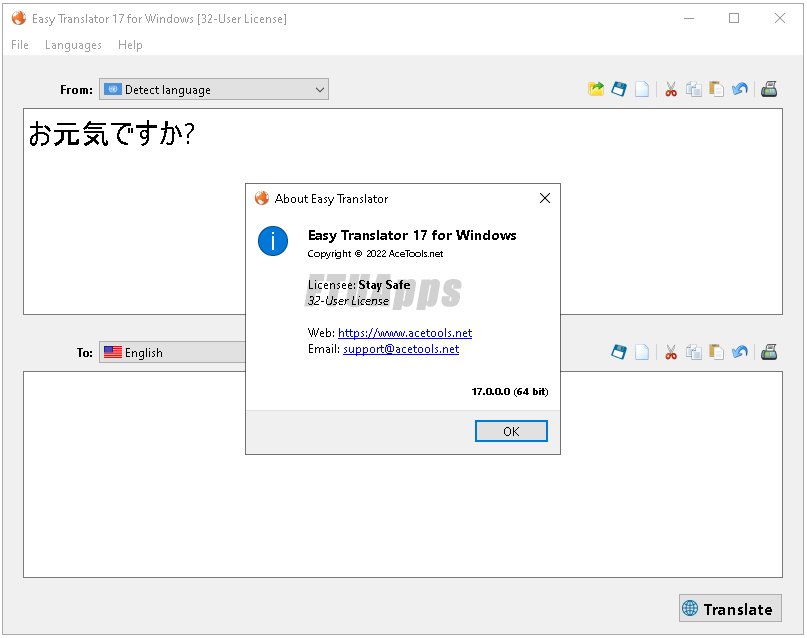This screenshot has height=638, width=807.
Task: Print source text with printer icon
Action: (x=769, y=89)
